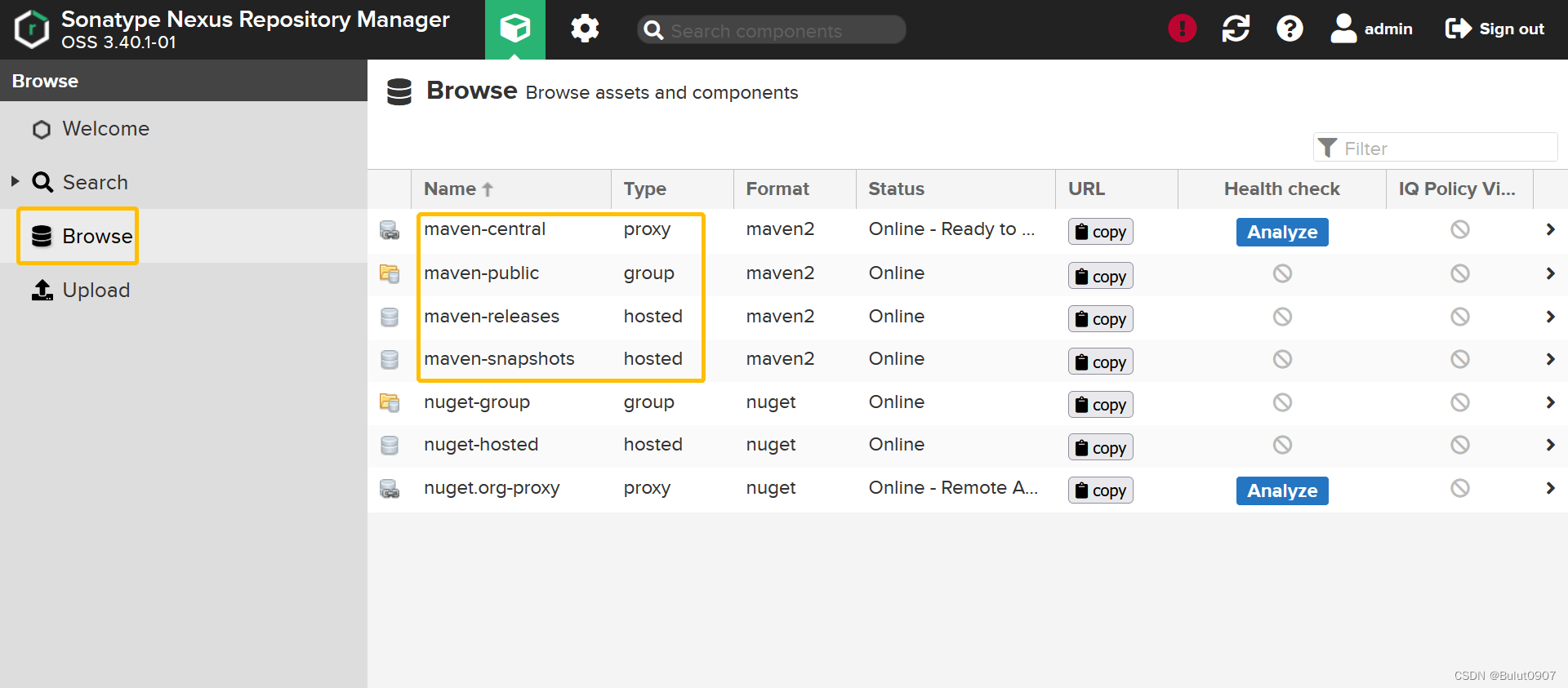
Task: Analyze health of nuget.org-proxy
Action: tap(1282, 490)
